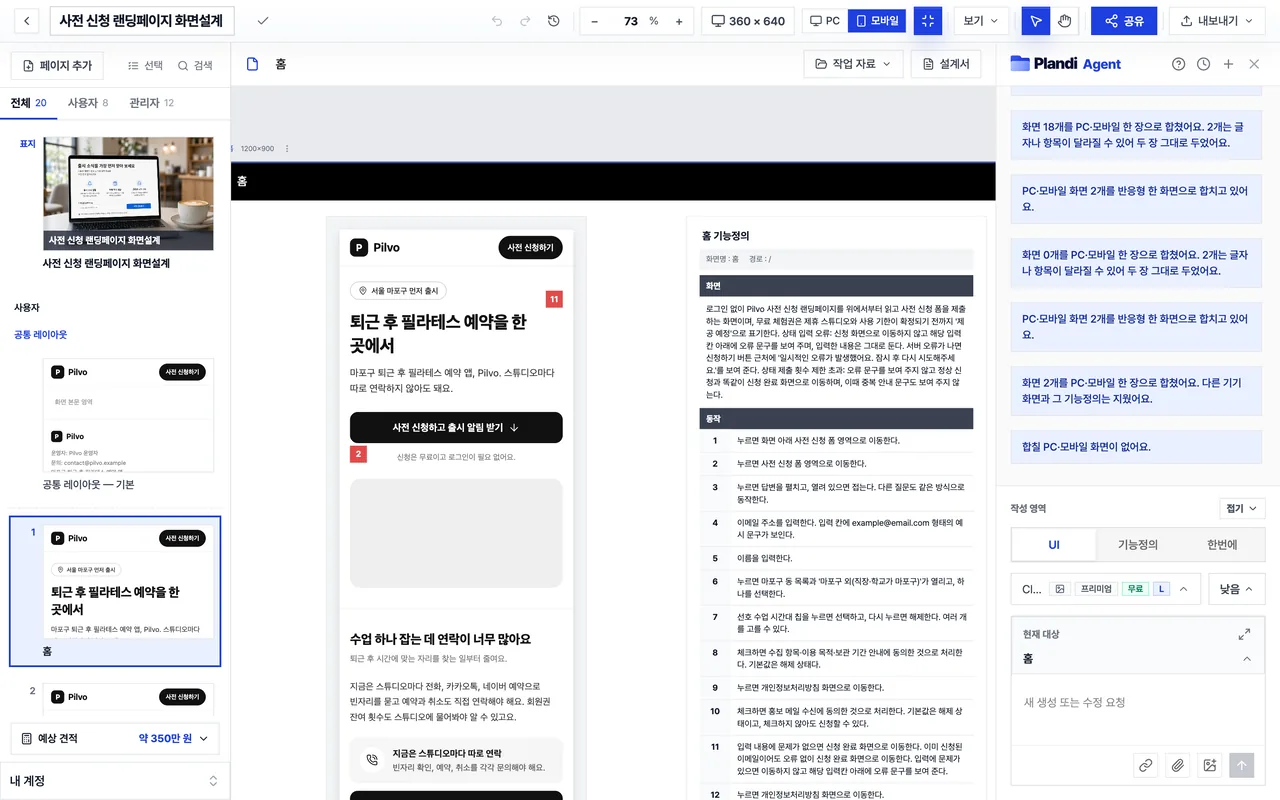The width and height of the screenshot is (1280, 800).
Task: Close the Plandi Agent panel
Action: tap(1254, 64)
